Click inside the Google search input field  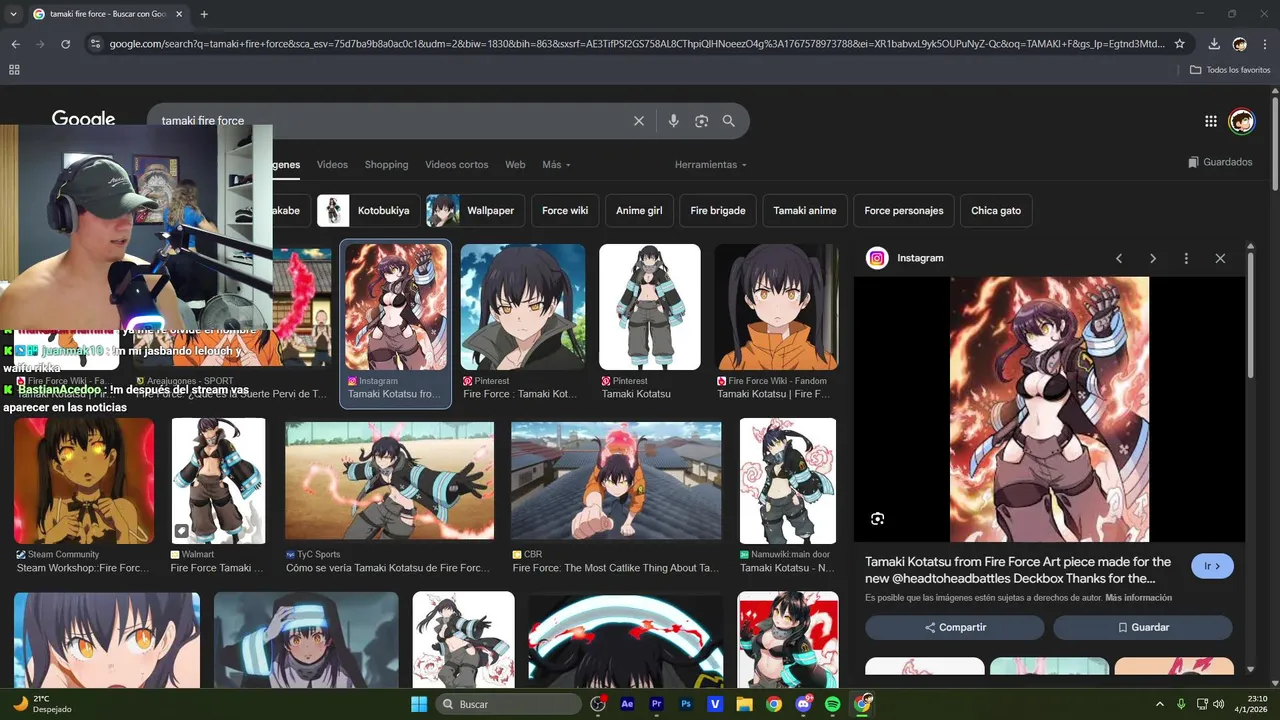coord(390,121)
